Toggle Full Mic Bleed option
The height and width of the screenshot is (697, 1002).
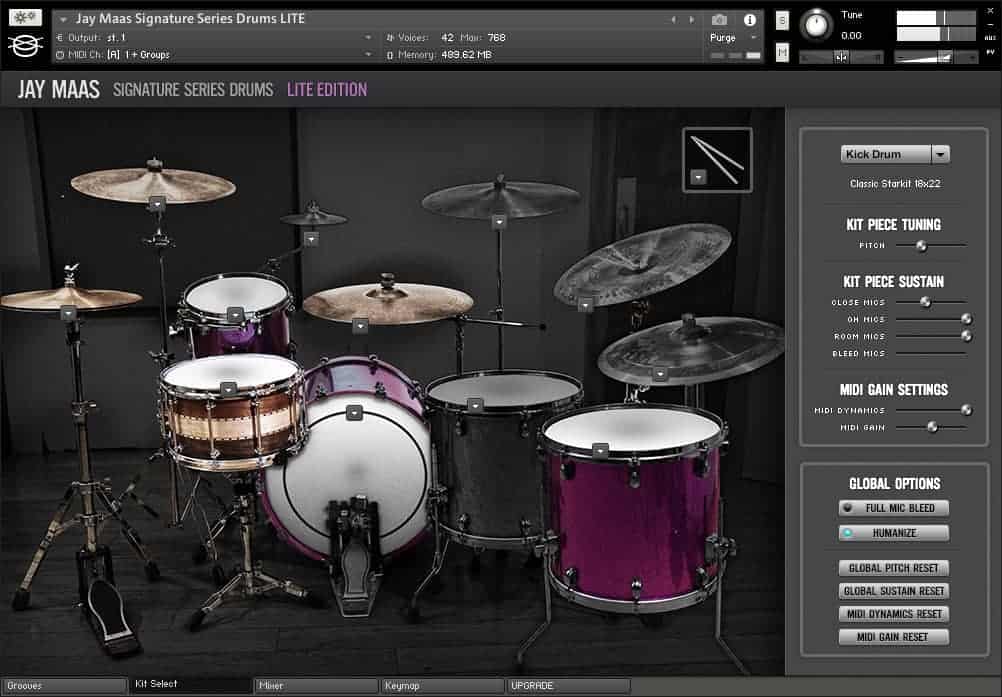click(x=893, y=508)
